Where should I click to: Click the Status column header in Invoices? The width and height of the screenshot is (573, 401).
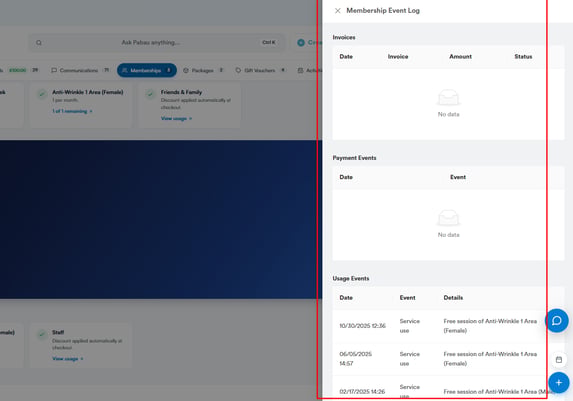tap(523, 57)
